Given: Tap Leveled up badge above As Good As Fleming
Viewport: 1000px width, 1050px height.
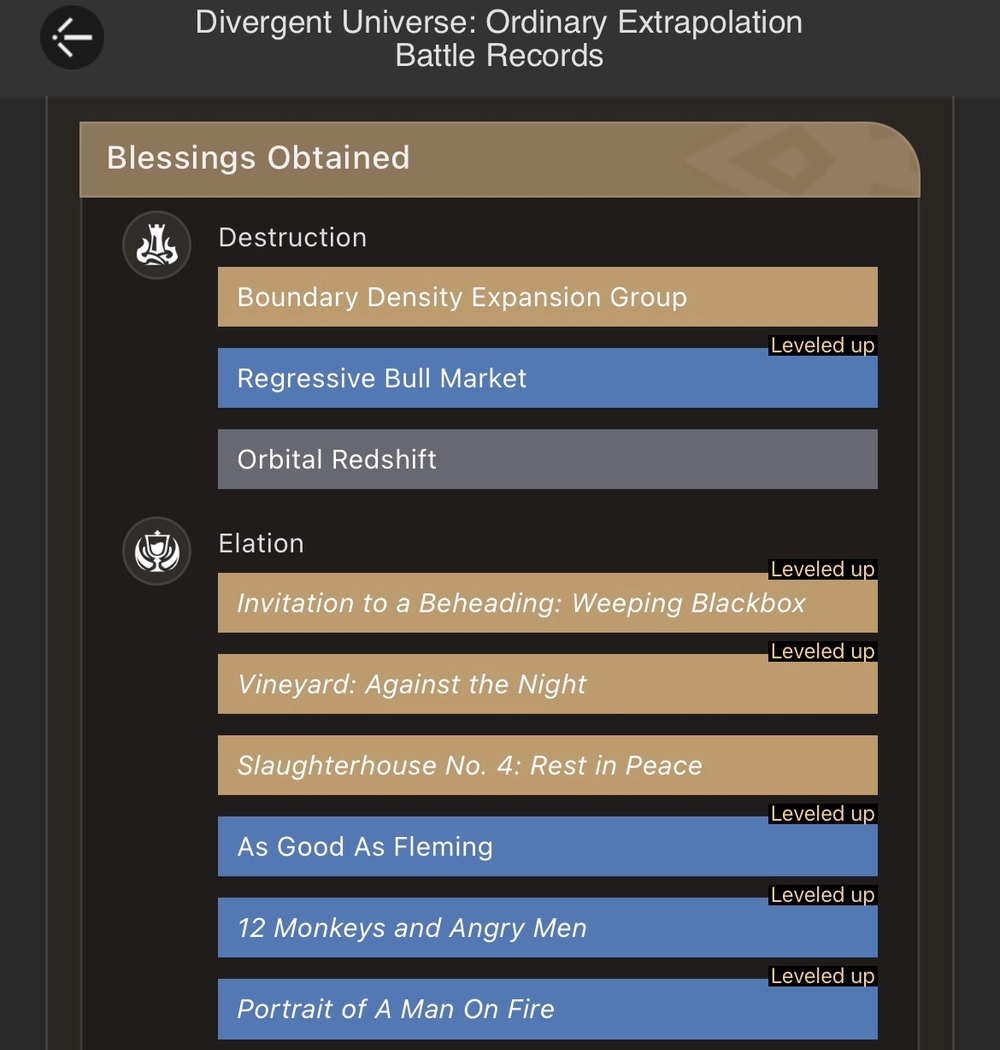Looking at the screenshot, I should pyautogui.click(x=822, y=814).
